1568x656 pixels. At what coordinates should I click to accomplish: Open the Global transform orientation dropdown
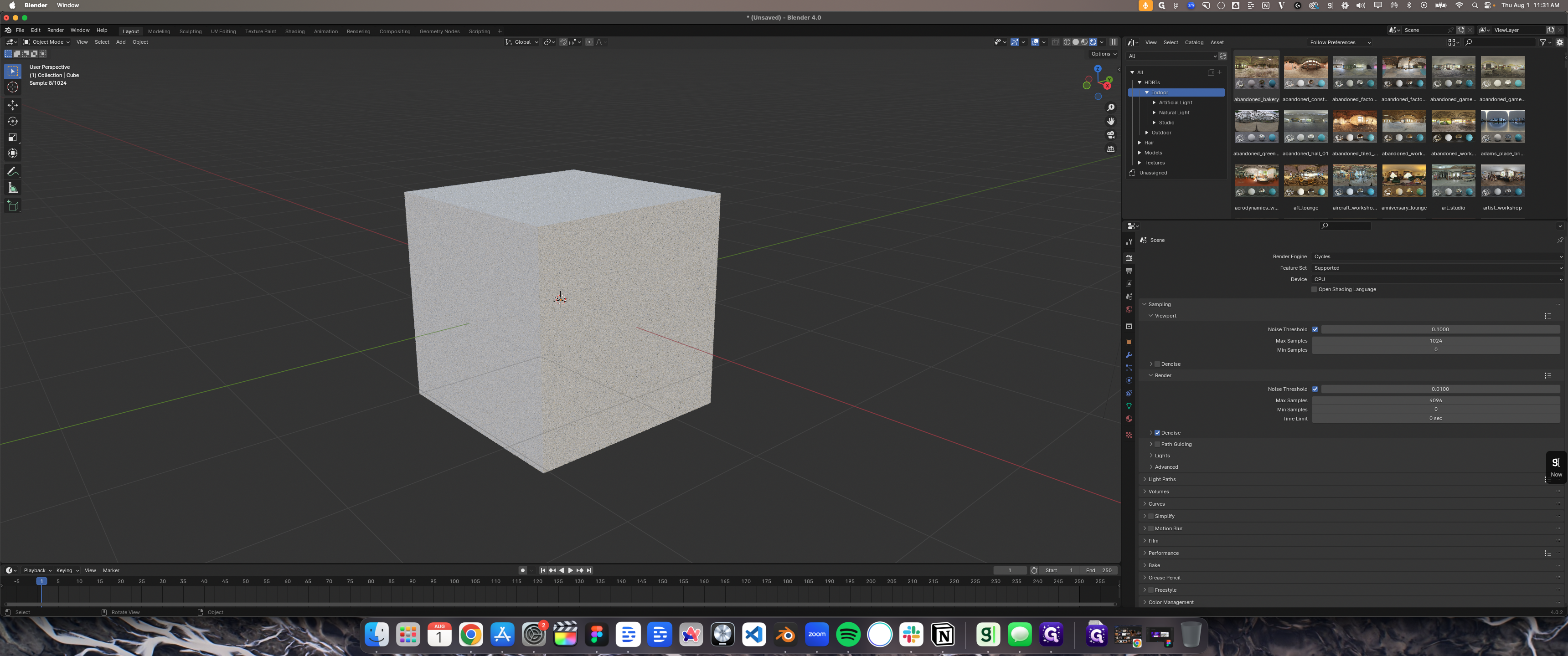pos(521,42)
